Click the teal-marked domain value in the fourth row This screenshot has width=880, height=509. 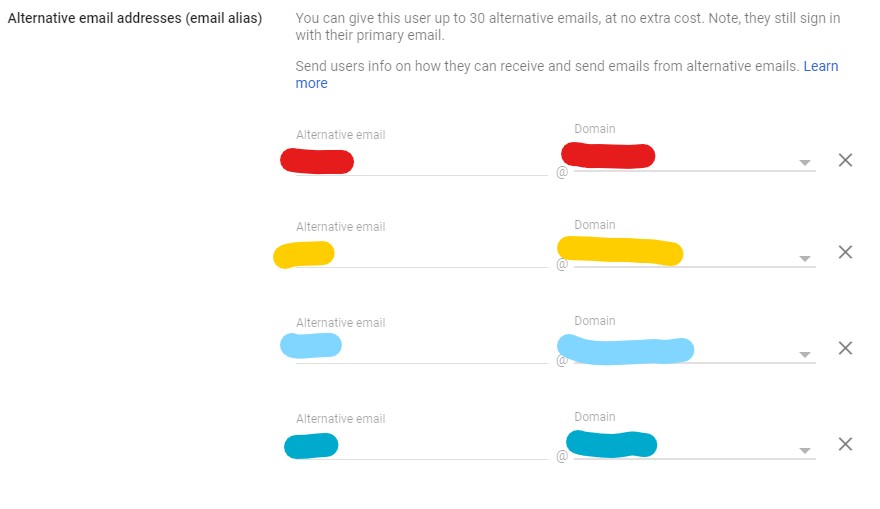coord(611,443)
